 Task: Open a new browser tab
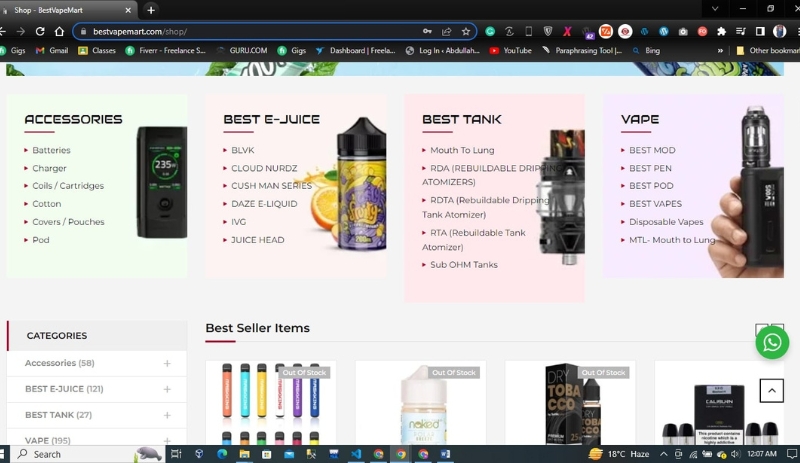pyautogui.click(x=151, y=10)
